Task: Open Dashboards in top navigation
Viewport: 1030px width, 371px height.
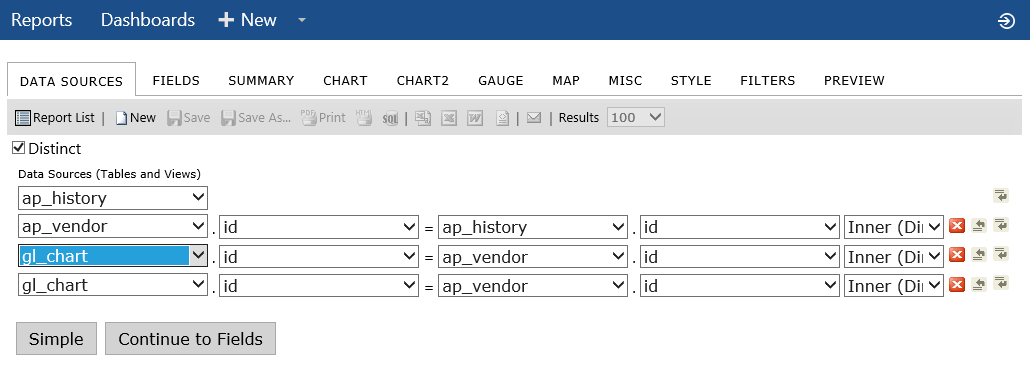Action: (x=148, y=20)
